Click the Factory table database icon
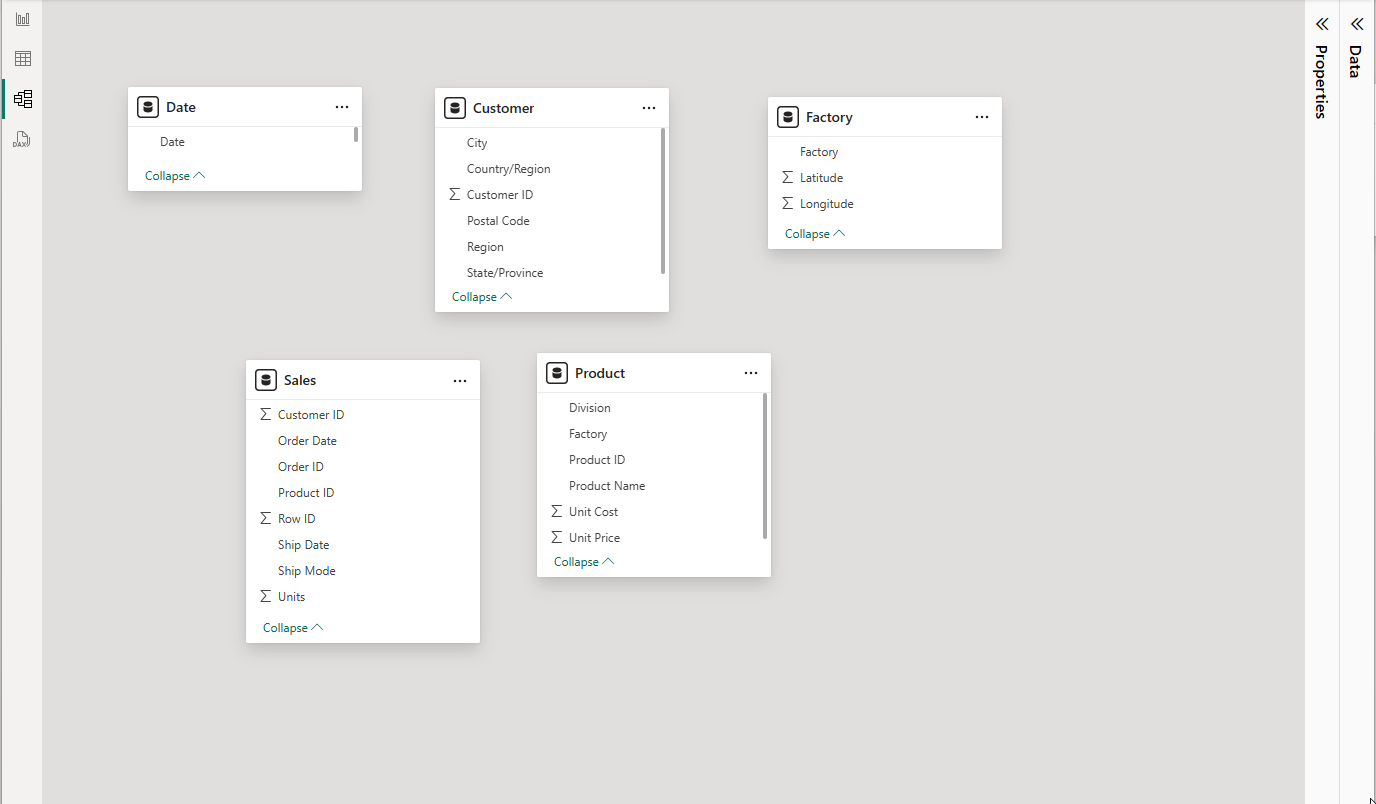 coord(788,117)
